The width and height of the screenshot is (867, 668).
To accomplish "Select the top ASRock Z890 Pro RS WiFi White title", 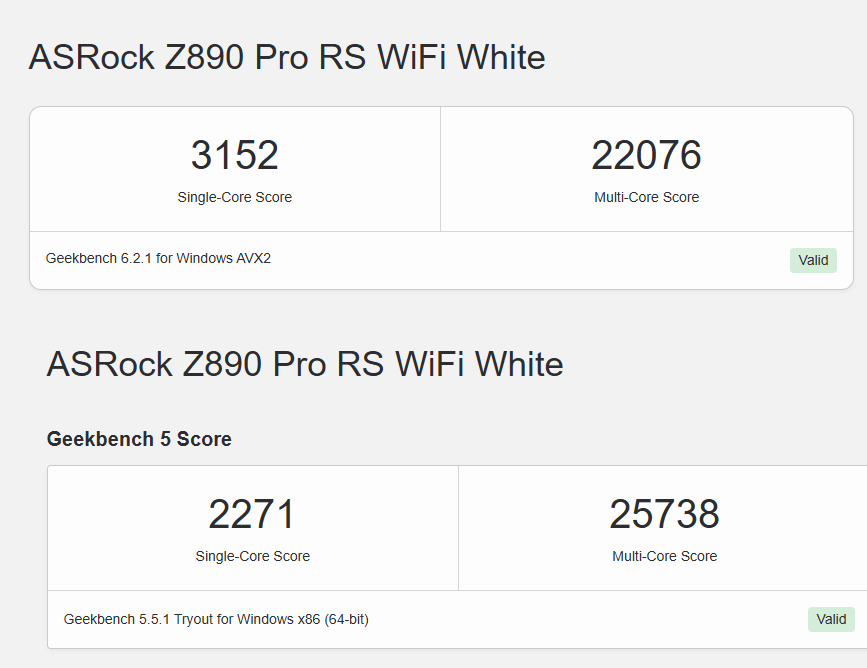I will tap(287, 57).
